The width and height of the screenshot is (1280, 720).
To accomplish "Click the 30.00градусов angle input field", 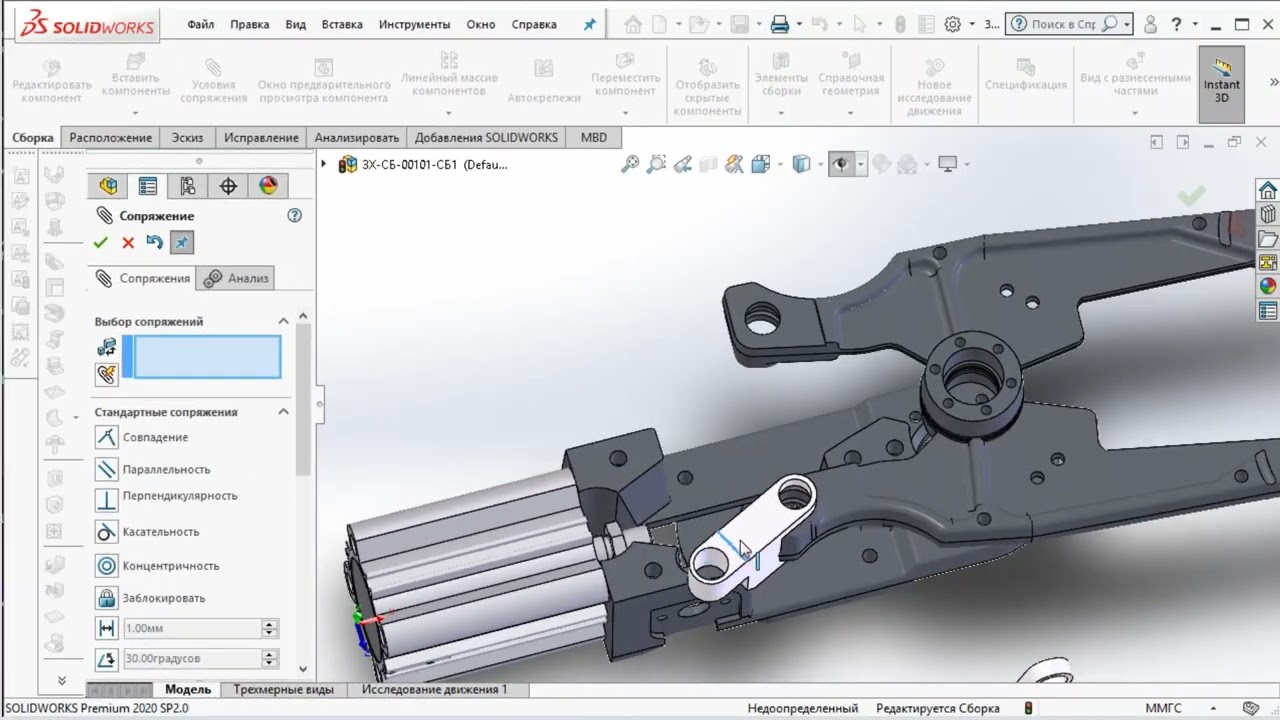I will click(x=191, y=658).
